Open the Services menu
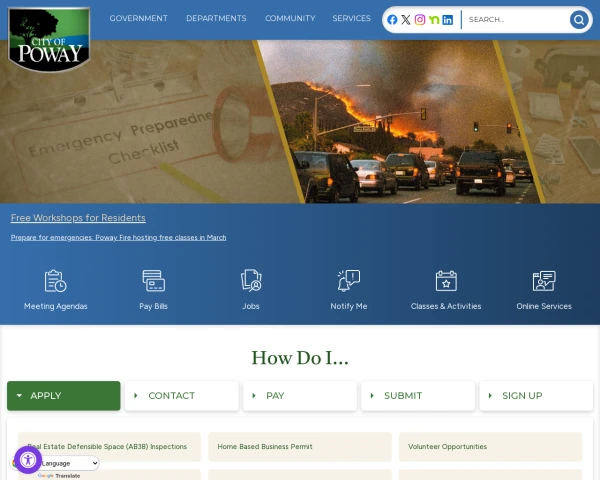 click(x=351, y=18)
